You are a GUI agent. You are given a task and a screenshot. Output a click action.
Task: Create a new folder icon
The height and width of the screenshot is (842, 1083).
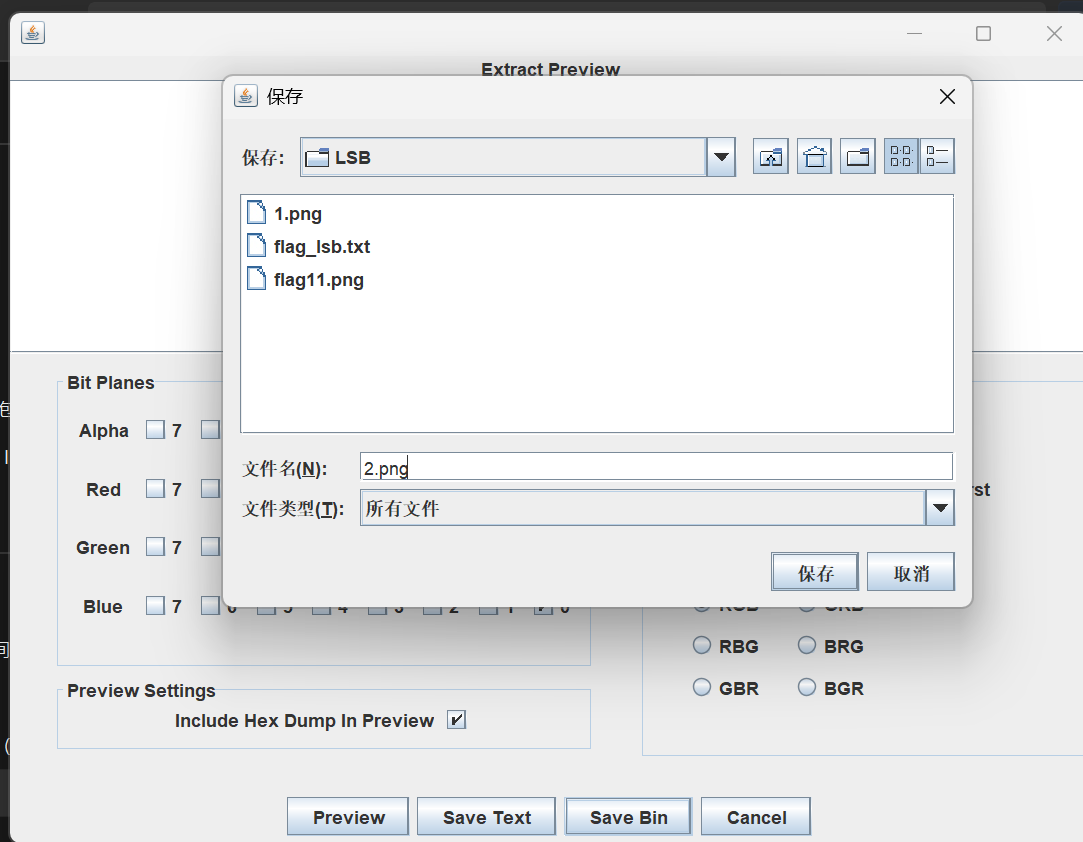tap(858, 156)
